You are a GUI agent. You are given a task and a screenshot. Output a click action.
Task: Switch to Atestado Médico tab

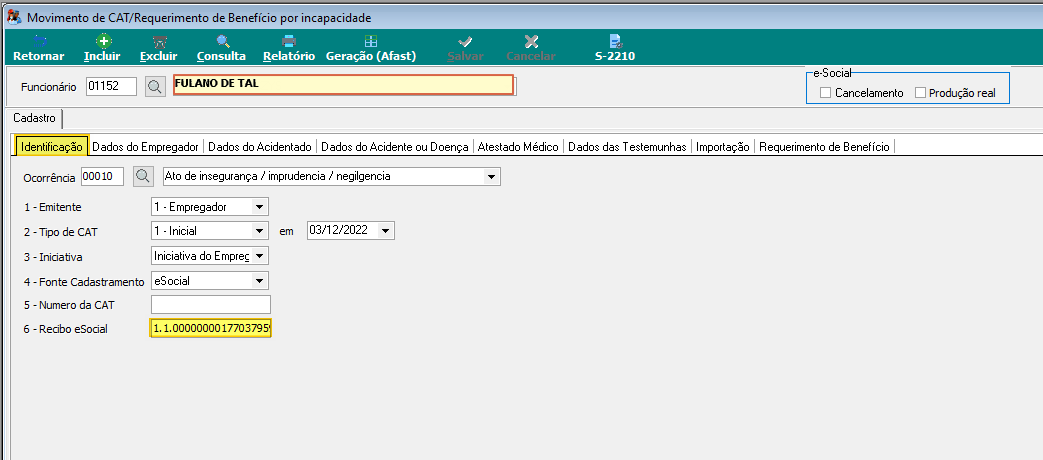(x=518, y=147)
